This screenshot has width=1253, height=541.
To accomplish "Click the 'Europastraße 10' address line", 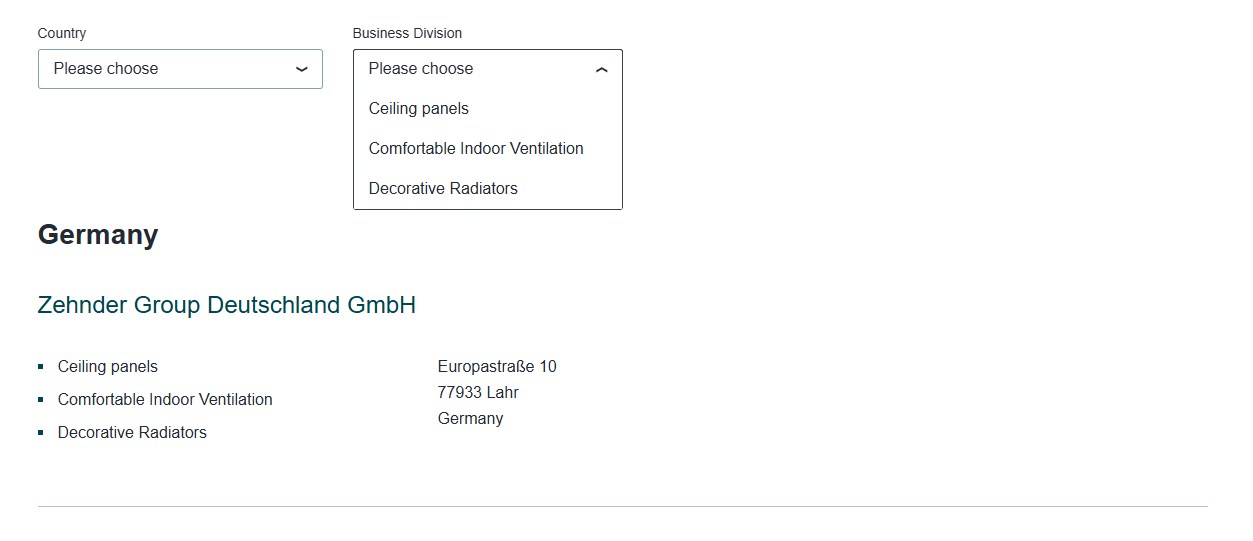I will click(497, 367).
